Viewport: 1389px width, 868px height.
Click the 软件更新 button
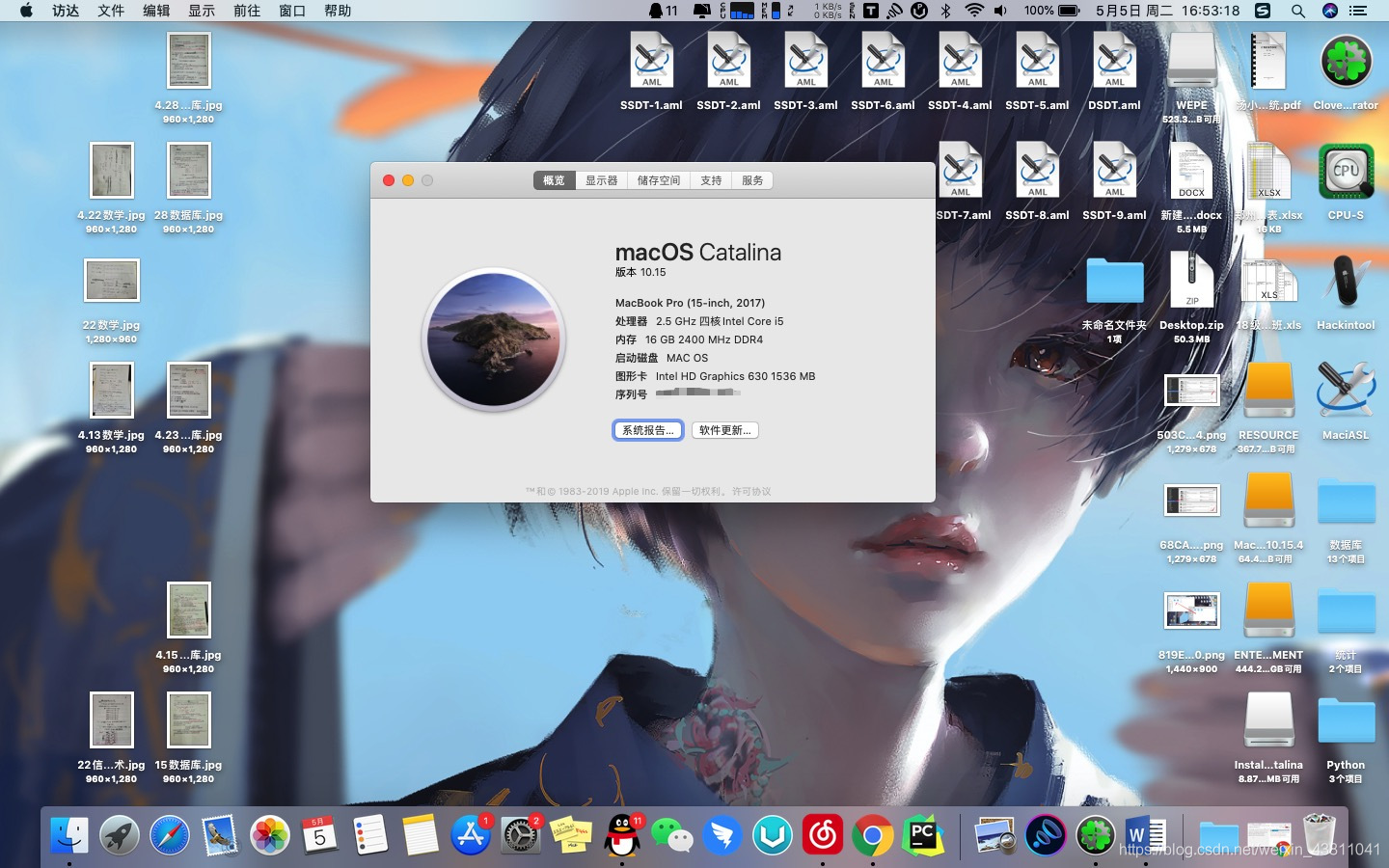click(x=725, y=430)
